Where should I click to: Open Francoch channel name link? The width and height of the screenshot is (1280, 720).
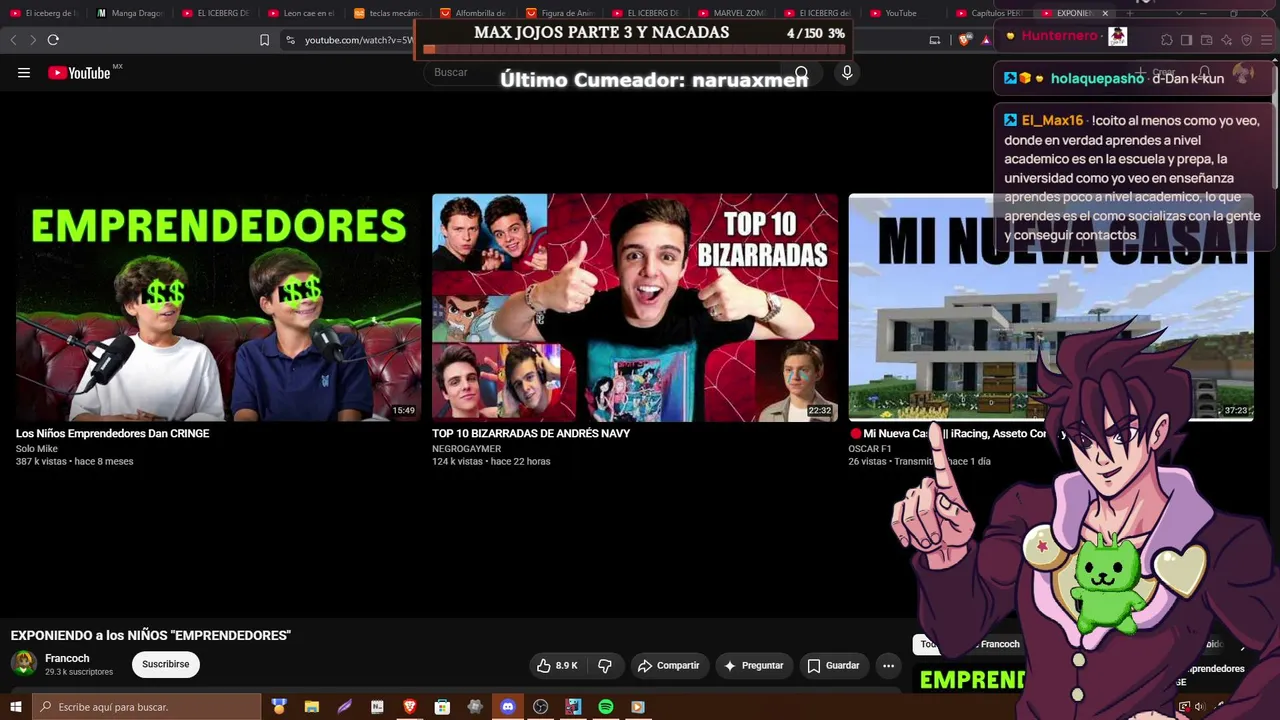[67, 658]
